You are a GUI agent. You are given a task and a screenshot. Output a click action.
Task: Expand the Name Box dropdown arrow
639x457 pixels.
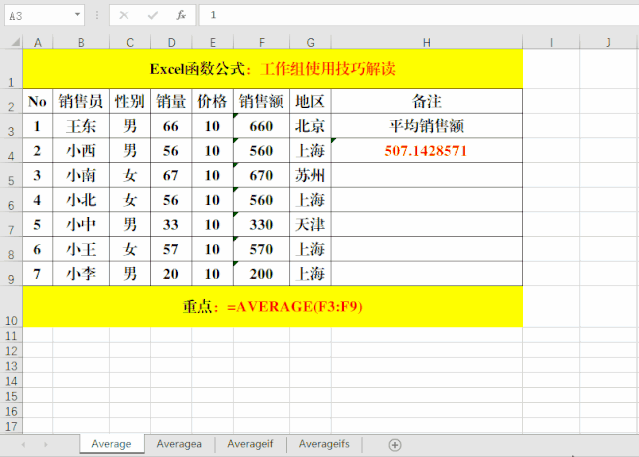coord(78,15)
